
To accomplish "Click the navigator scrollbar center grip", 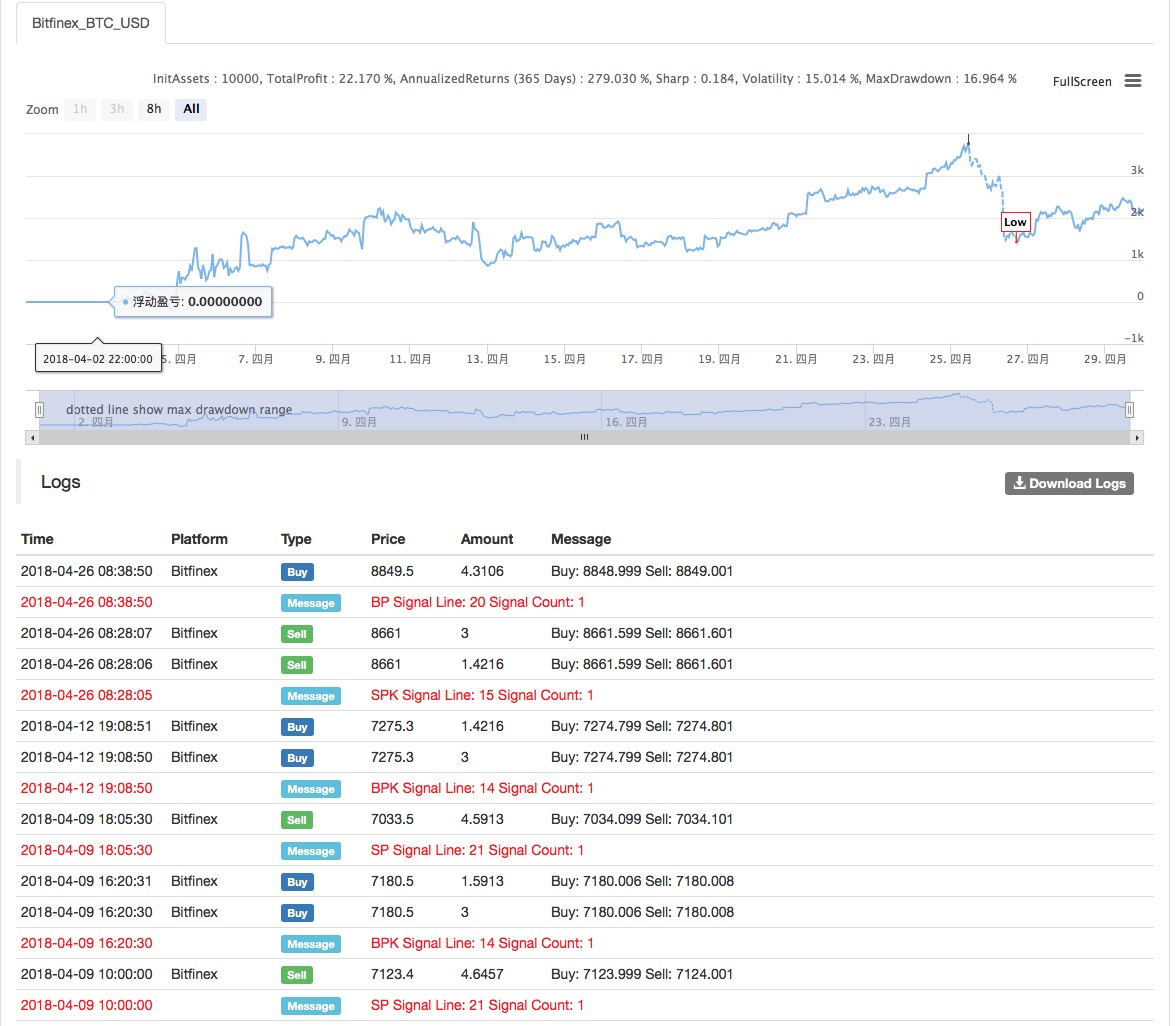I will point(584,437).
